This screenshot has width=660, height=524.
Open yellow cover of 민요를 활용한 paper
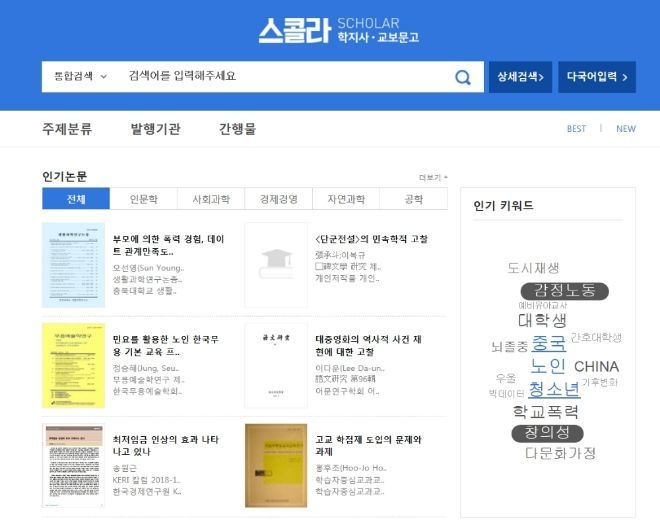tap(73, 365)
